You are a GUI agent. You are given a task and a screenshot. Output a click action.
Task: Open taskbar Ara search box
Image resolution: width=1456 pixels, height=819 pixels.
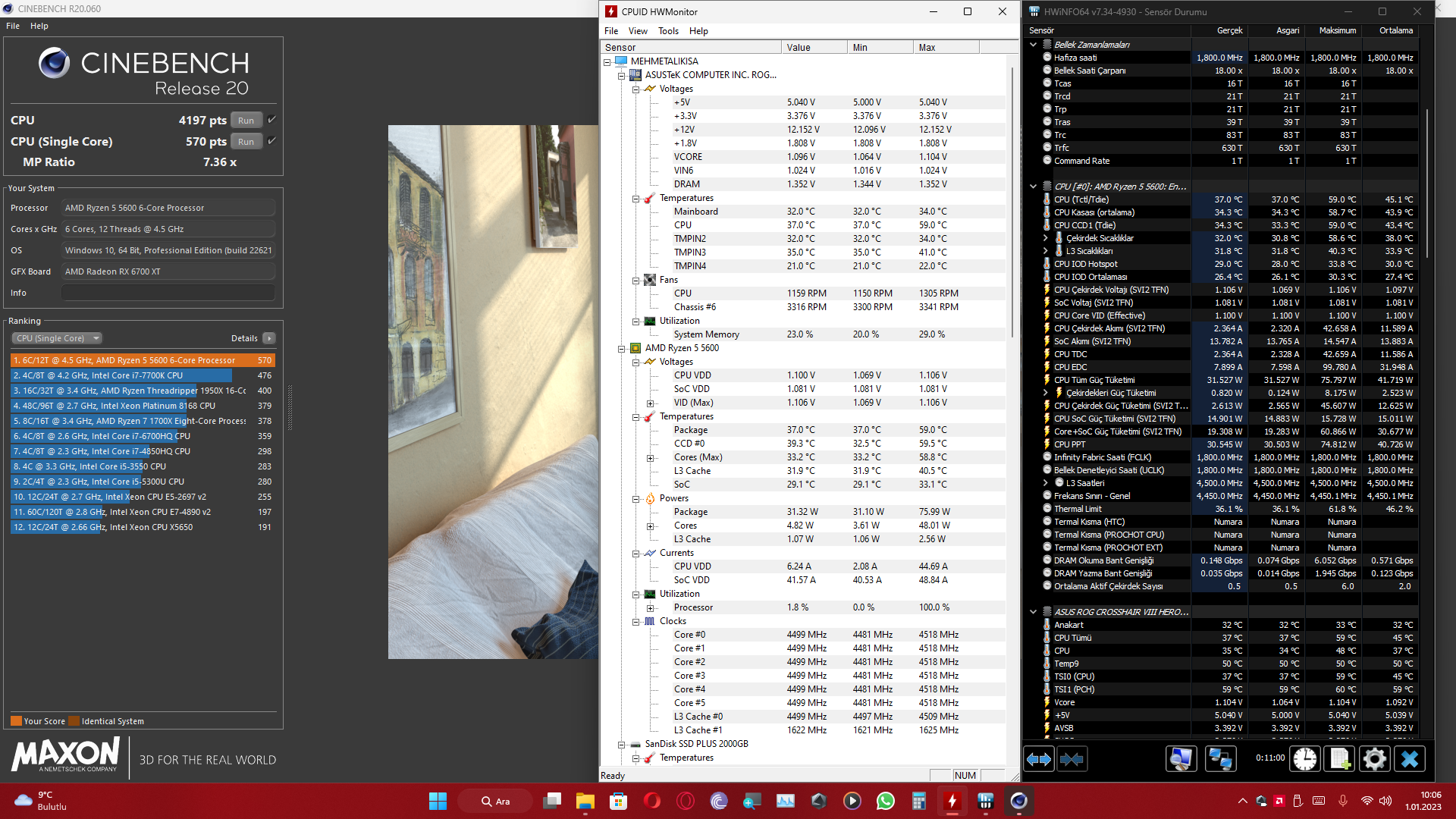(495, 801)
